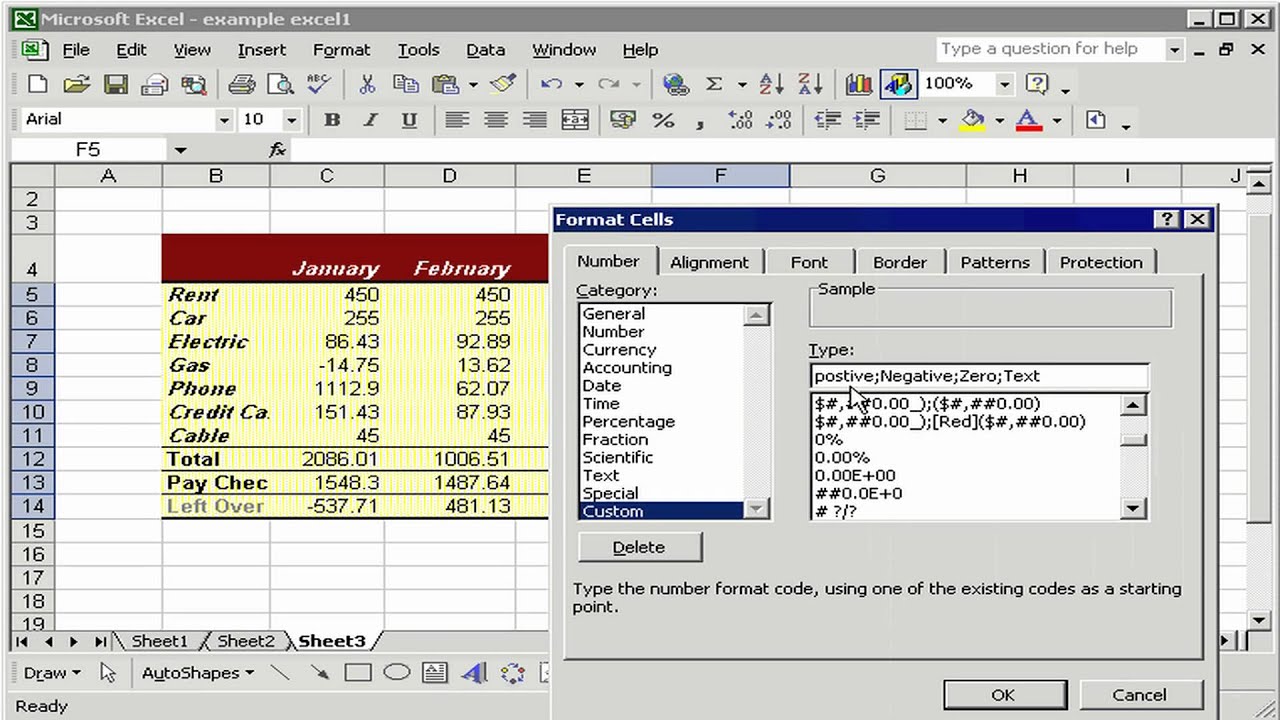Click the Open file folder icon

(77, 85)
